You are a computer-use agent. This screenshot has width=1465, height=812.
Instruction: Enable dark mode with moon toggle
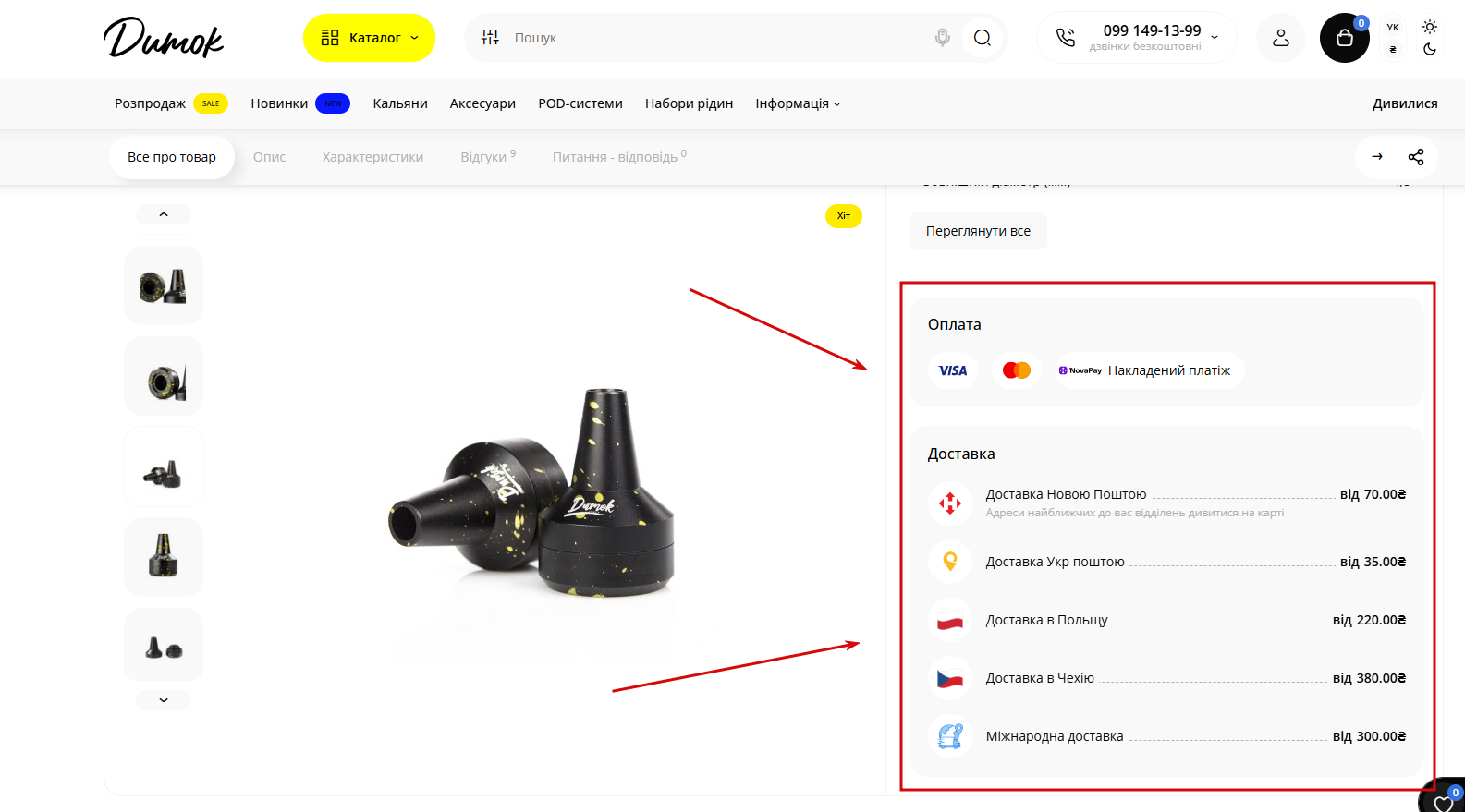1430,50
